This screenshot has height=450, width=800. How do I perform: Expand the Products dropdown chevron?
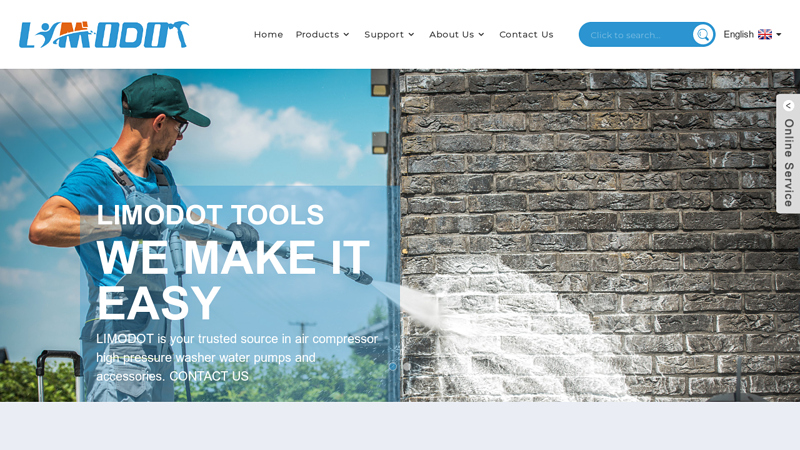point(346,35)
